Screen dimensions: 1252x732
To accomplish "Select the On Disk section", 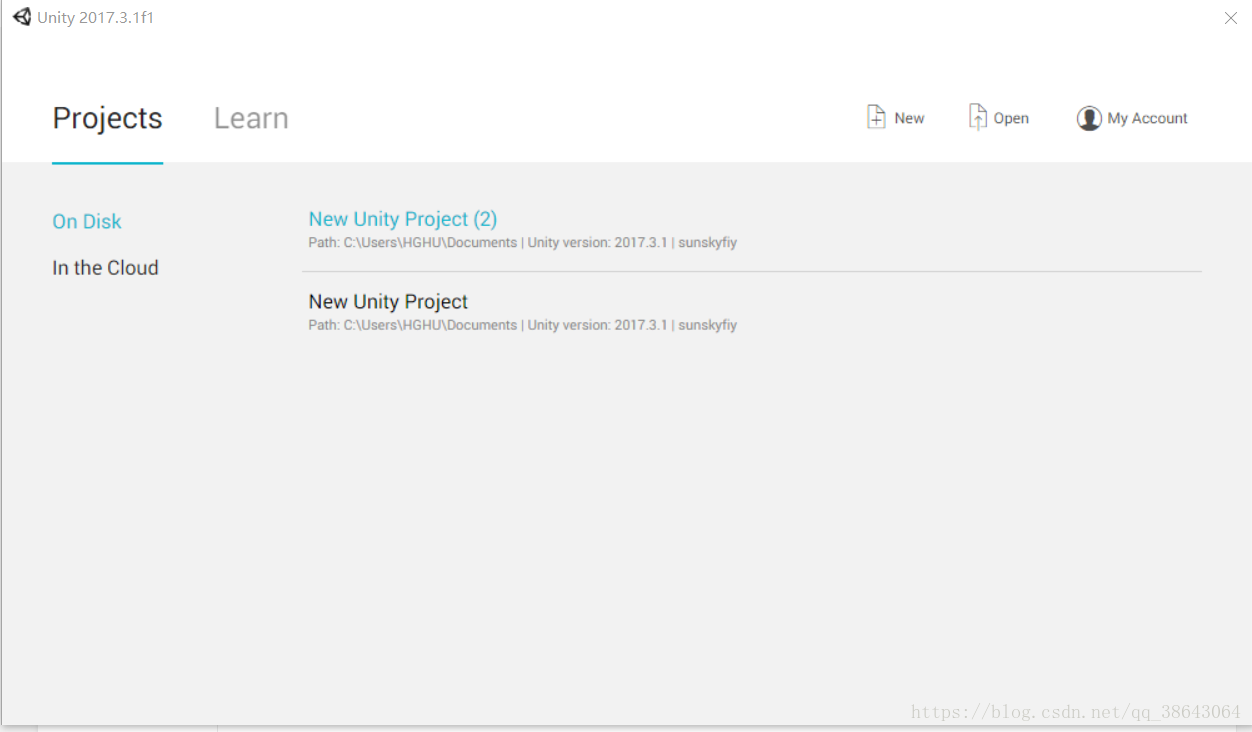I will click(x=87, y=221).
